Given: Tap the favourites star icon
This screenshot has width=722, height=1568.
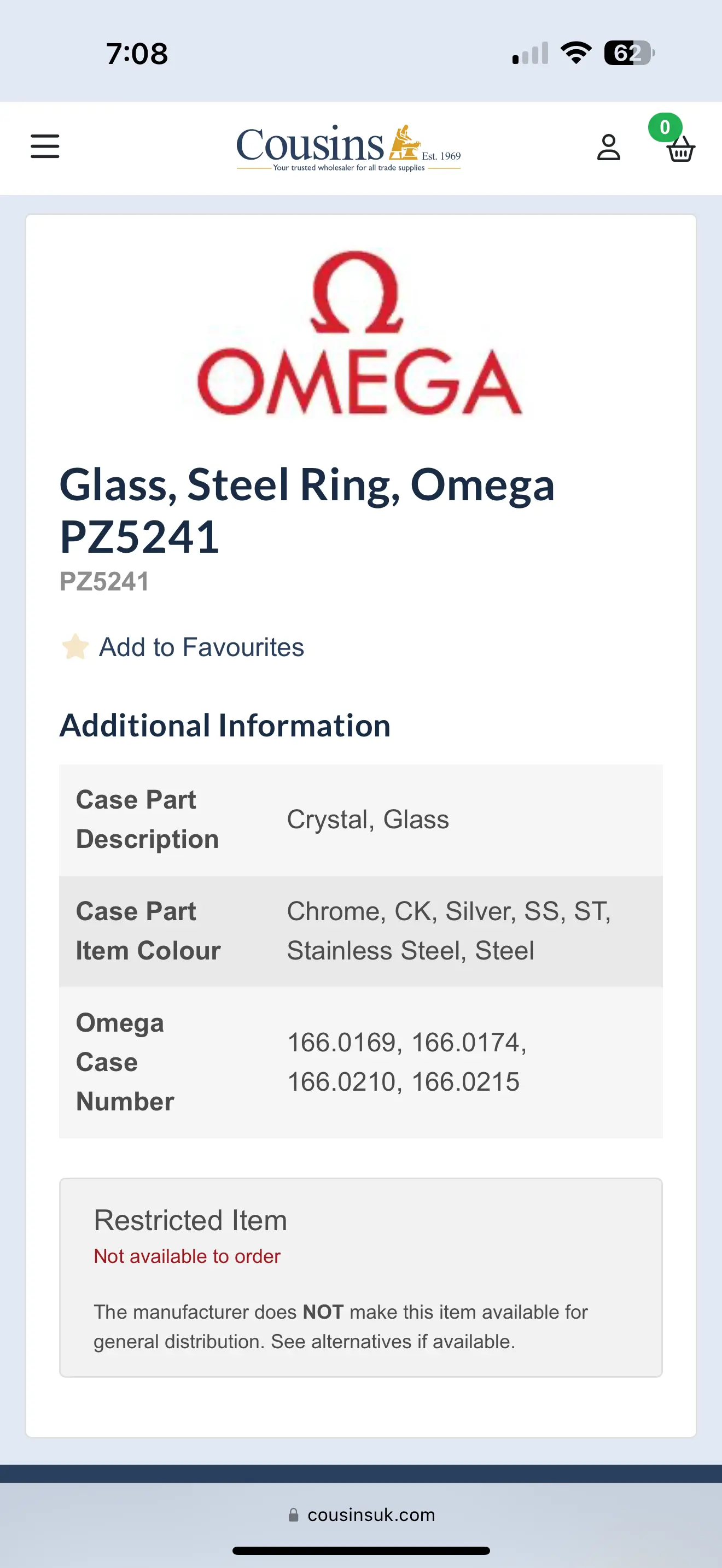Looking at the screenshot, I should click(75, 646).
